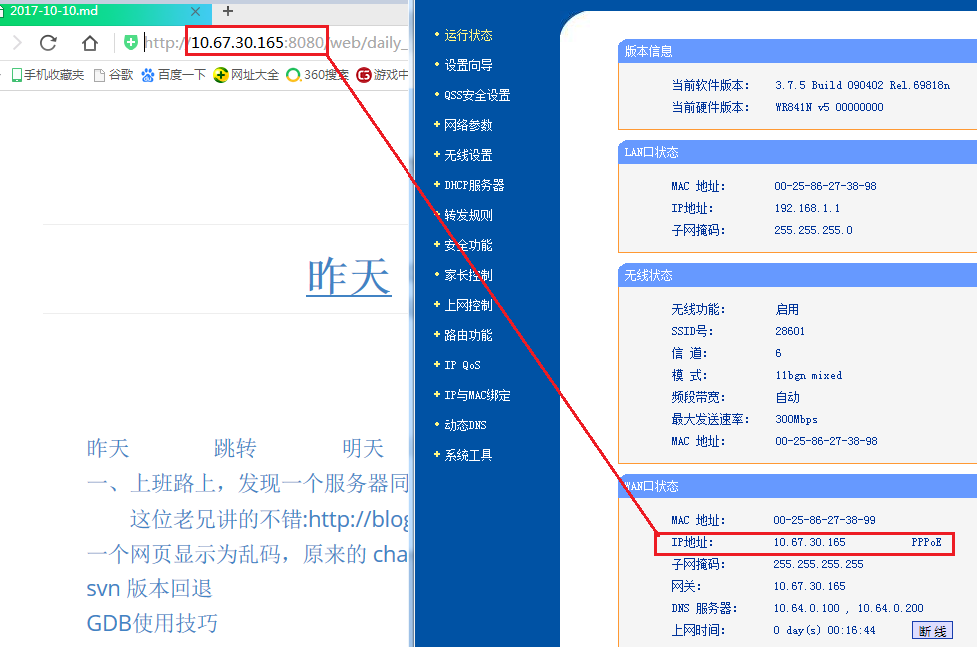
Task: Open 运行状态 in router menu
Action: tap(468, 35)
